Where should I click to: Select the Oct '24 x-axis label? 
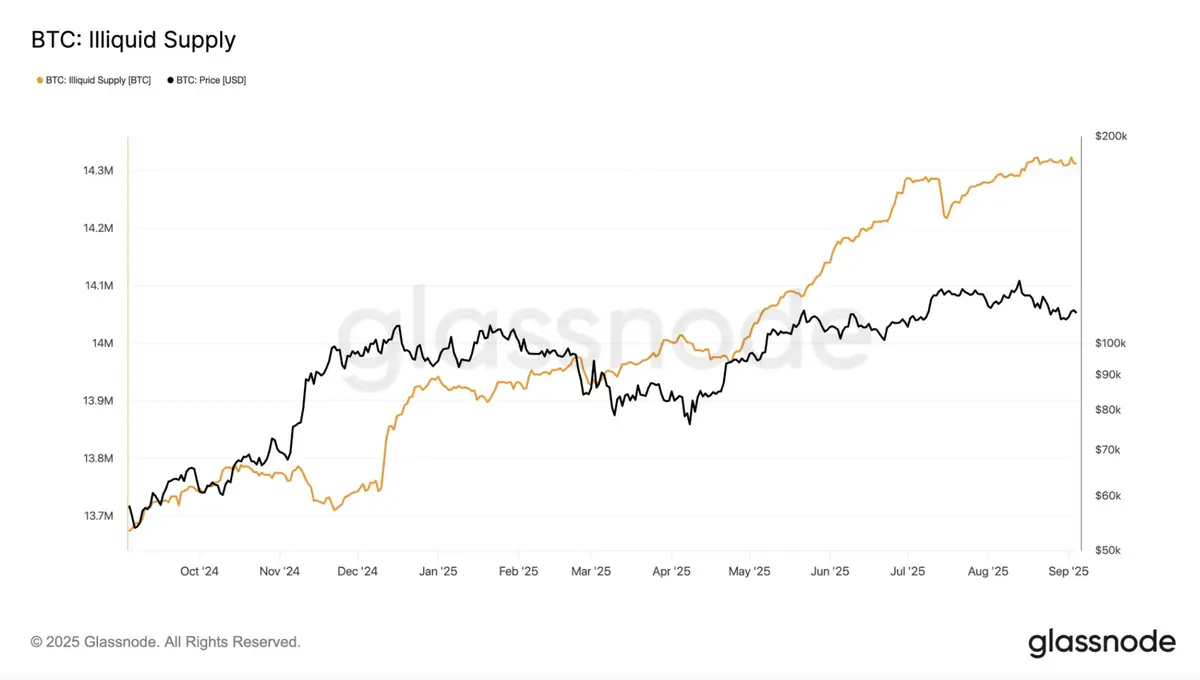[199, 572]
